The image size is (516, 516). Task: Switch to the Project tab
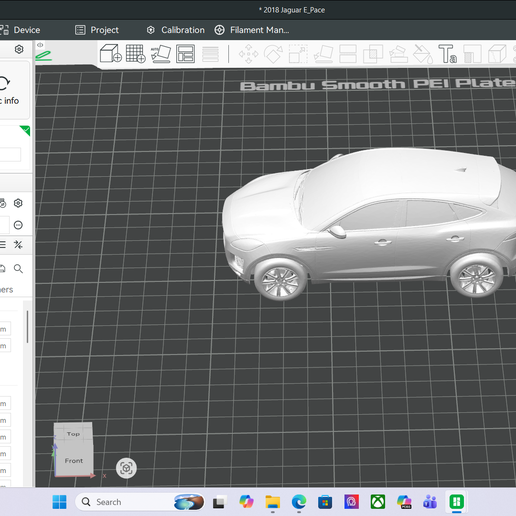pos(97,30)
